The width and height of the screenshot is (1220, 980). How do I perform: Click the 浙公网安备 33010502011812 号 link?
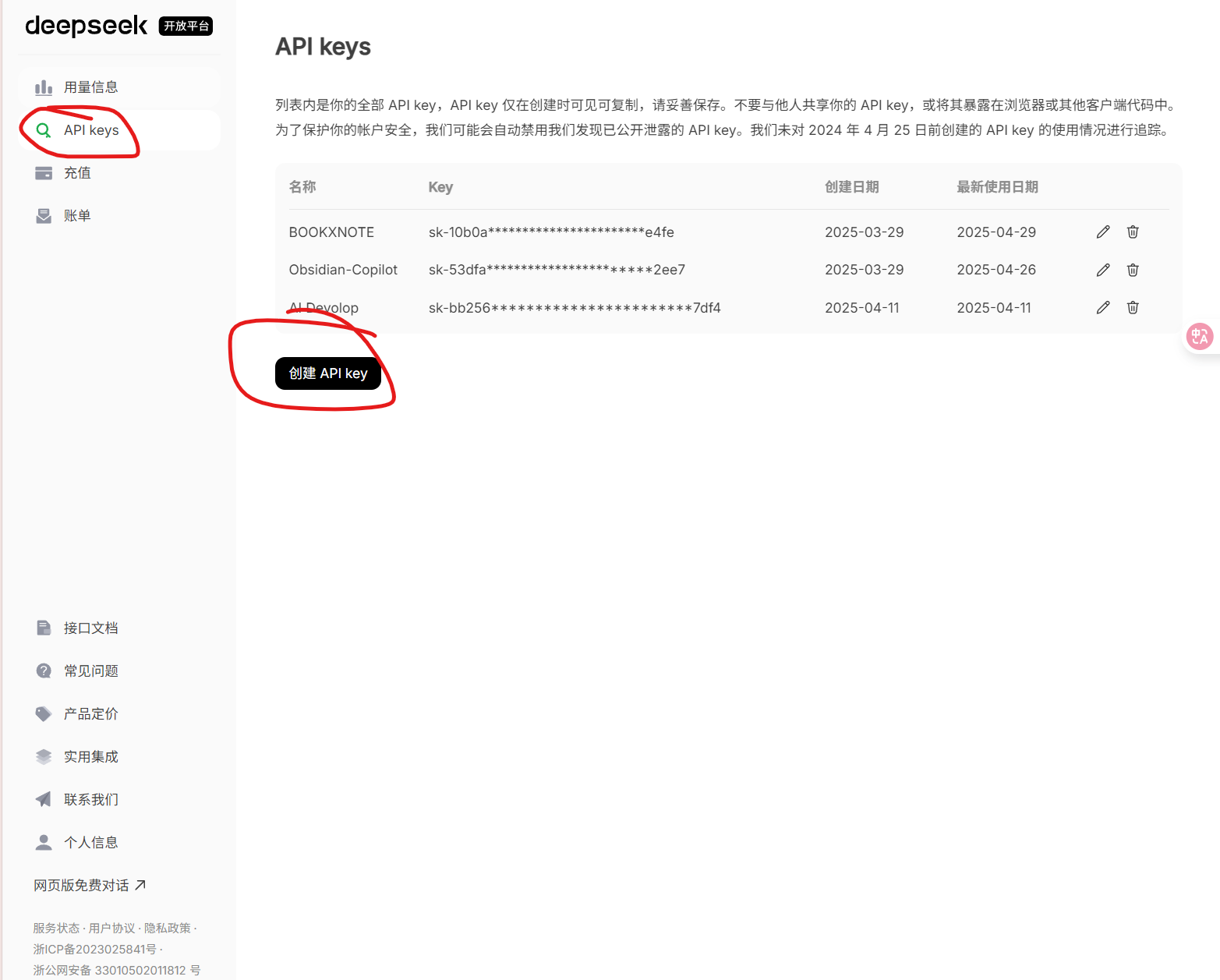(x=117, y=970)
